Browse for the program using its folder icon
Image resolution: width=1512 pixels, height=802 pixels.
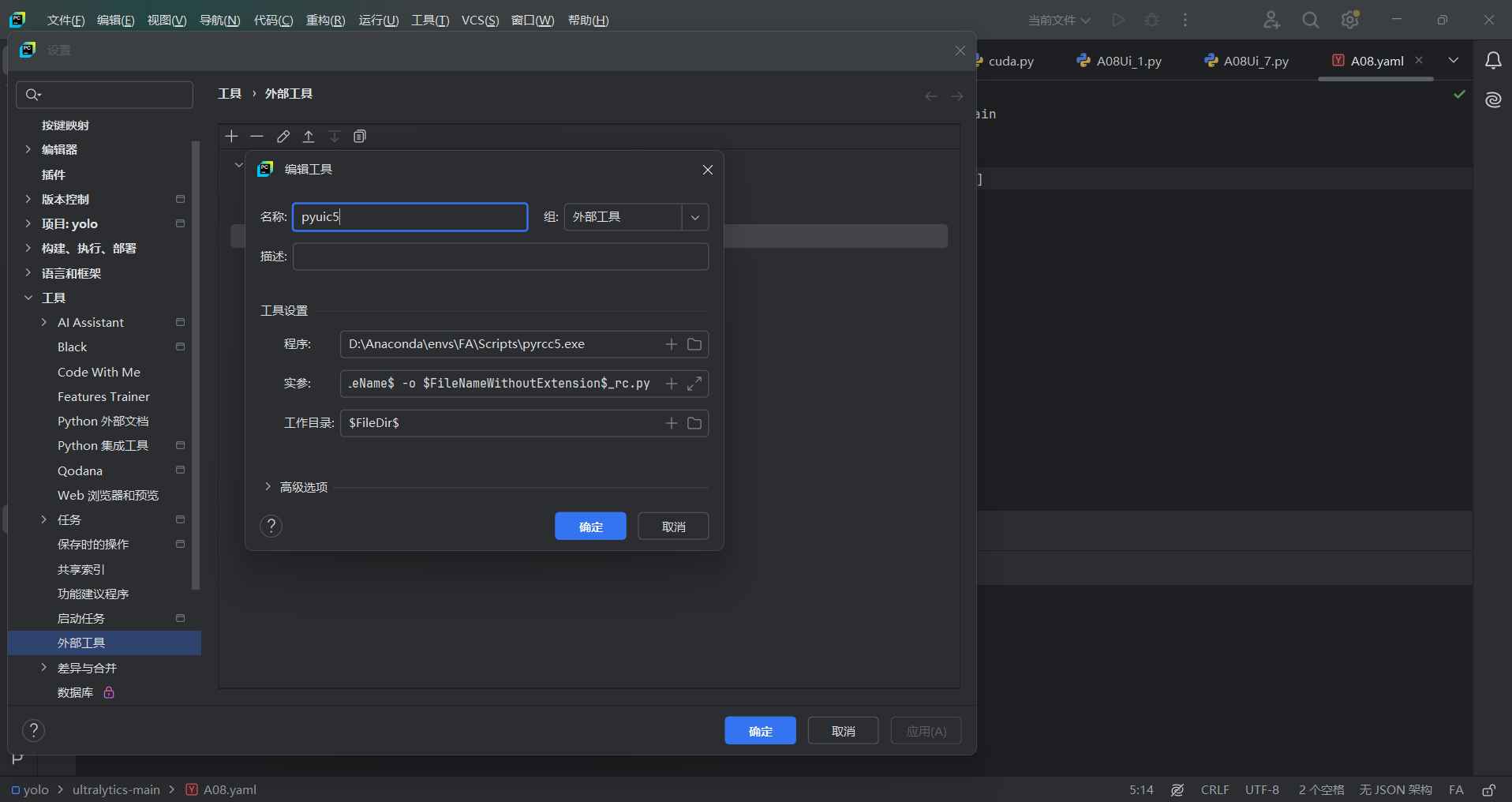click(694, 344)
